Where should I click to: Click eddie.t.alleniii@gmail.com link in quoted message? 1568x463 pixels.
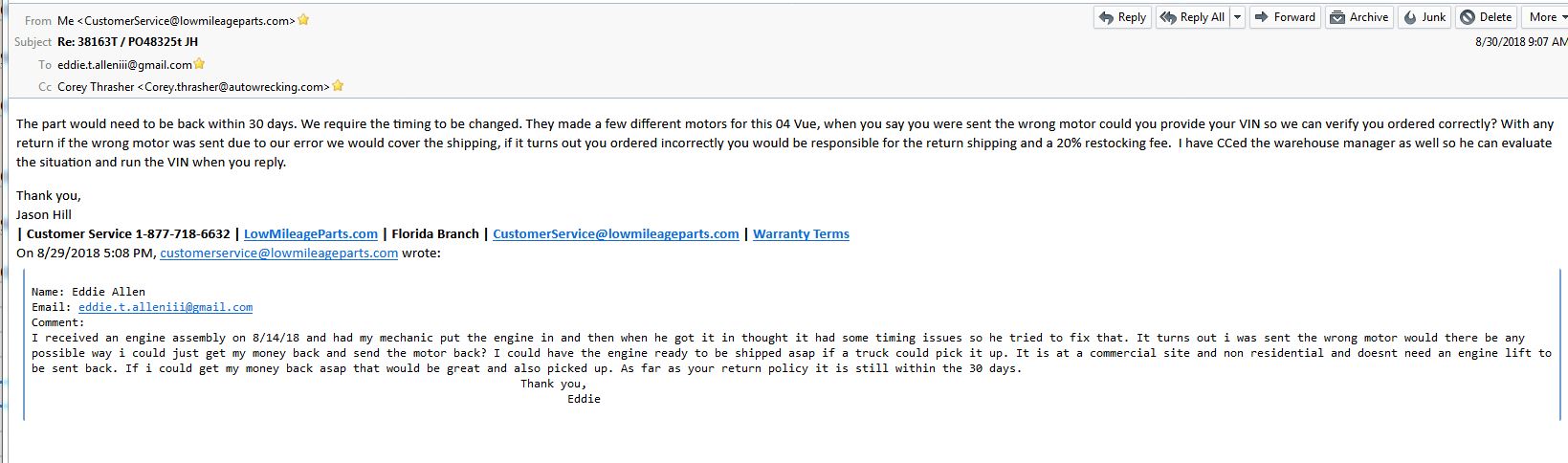point(166,307)
